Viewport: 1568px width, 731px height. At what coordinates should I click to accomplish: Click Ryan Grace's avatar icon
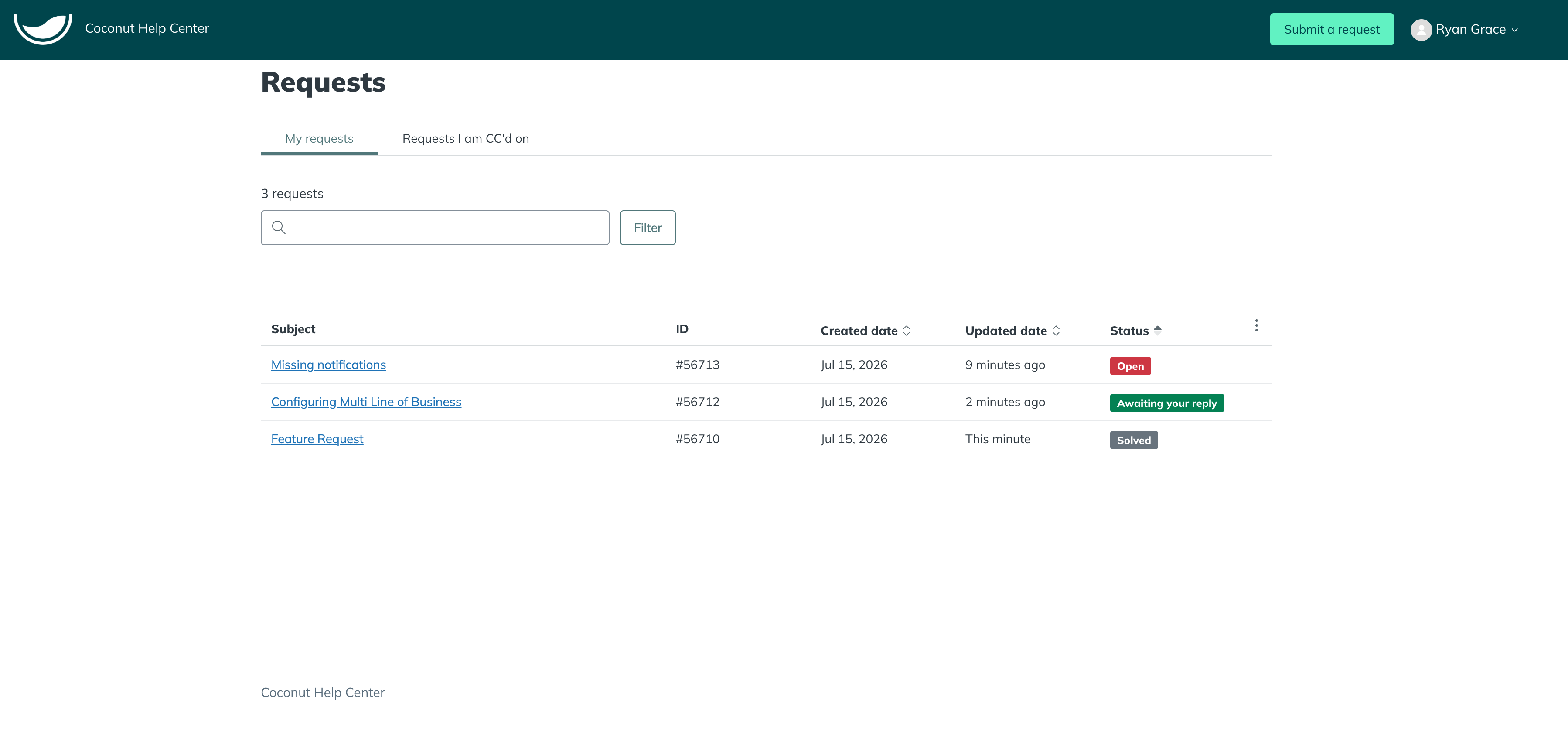pyautogui.click(x=1421, y=30)
